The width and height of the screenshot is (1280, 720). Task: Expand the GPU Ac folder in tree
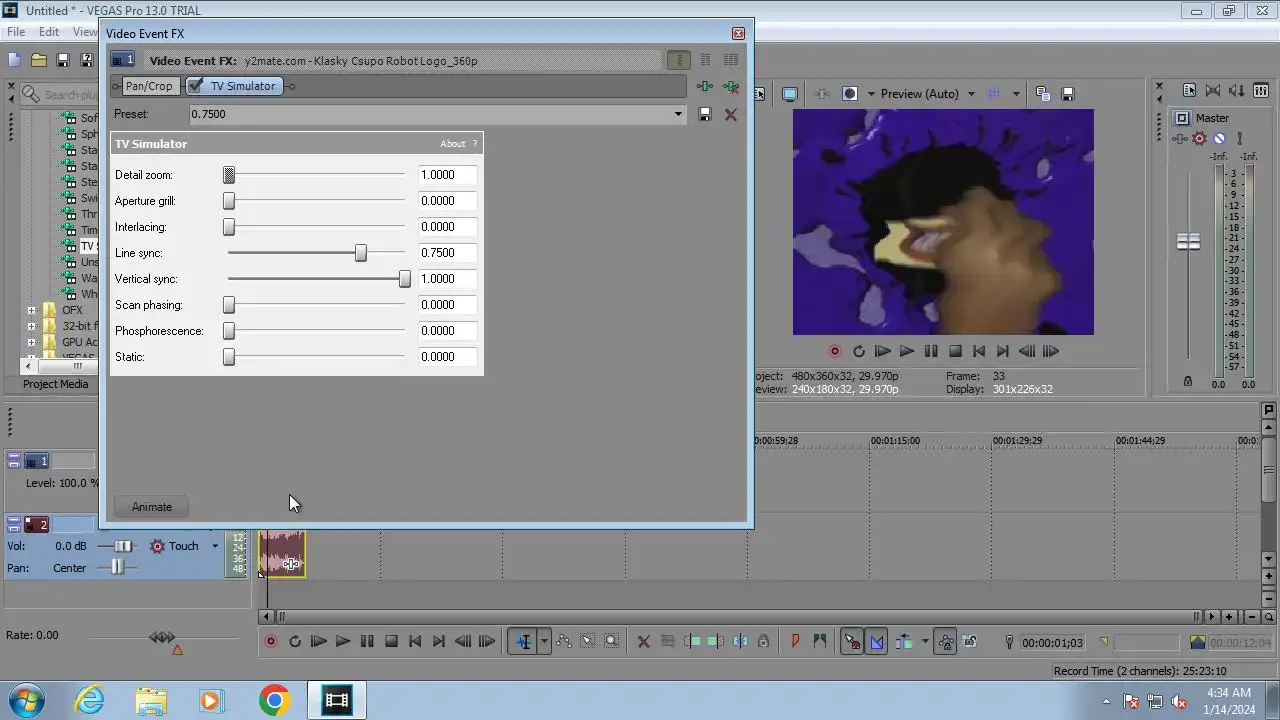(x=31, y=342)
